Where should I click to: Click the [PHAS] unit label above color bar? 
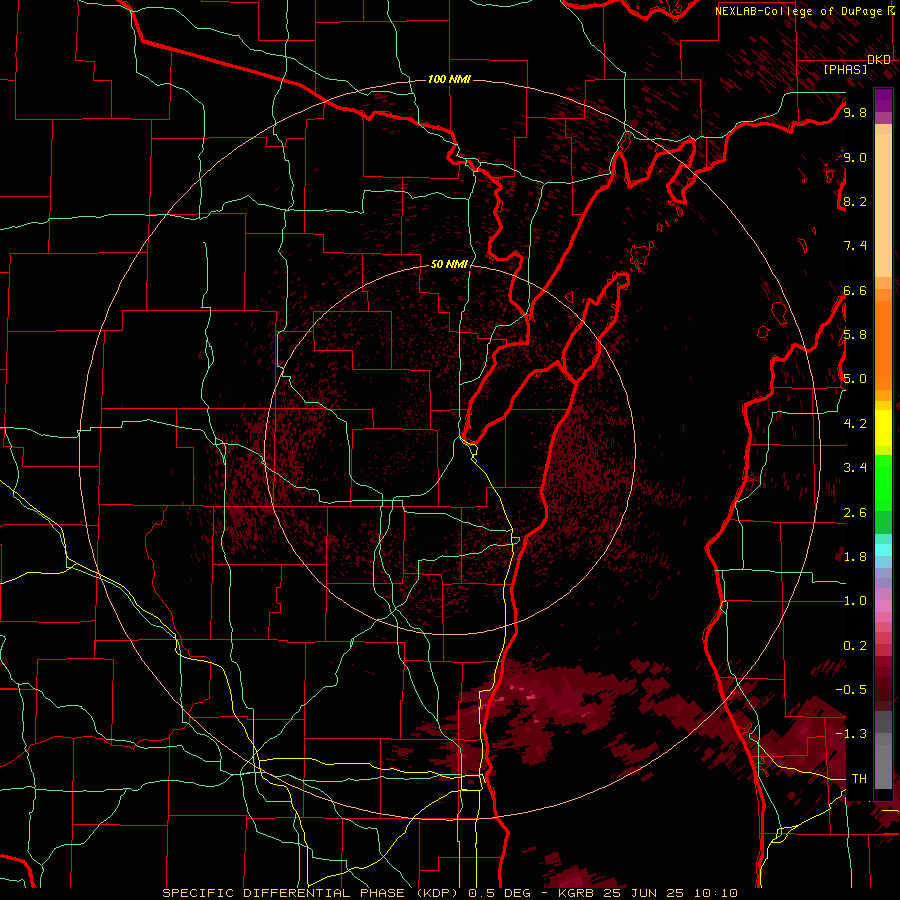[845, 69]
